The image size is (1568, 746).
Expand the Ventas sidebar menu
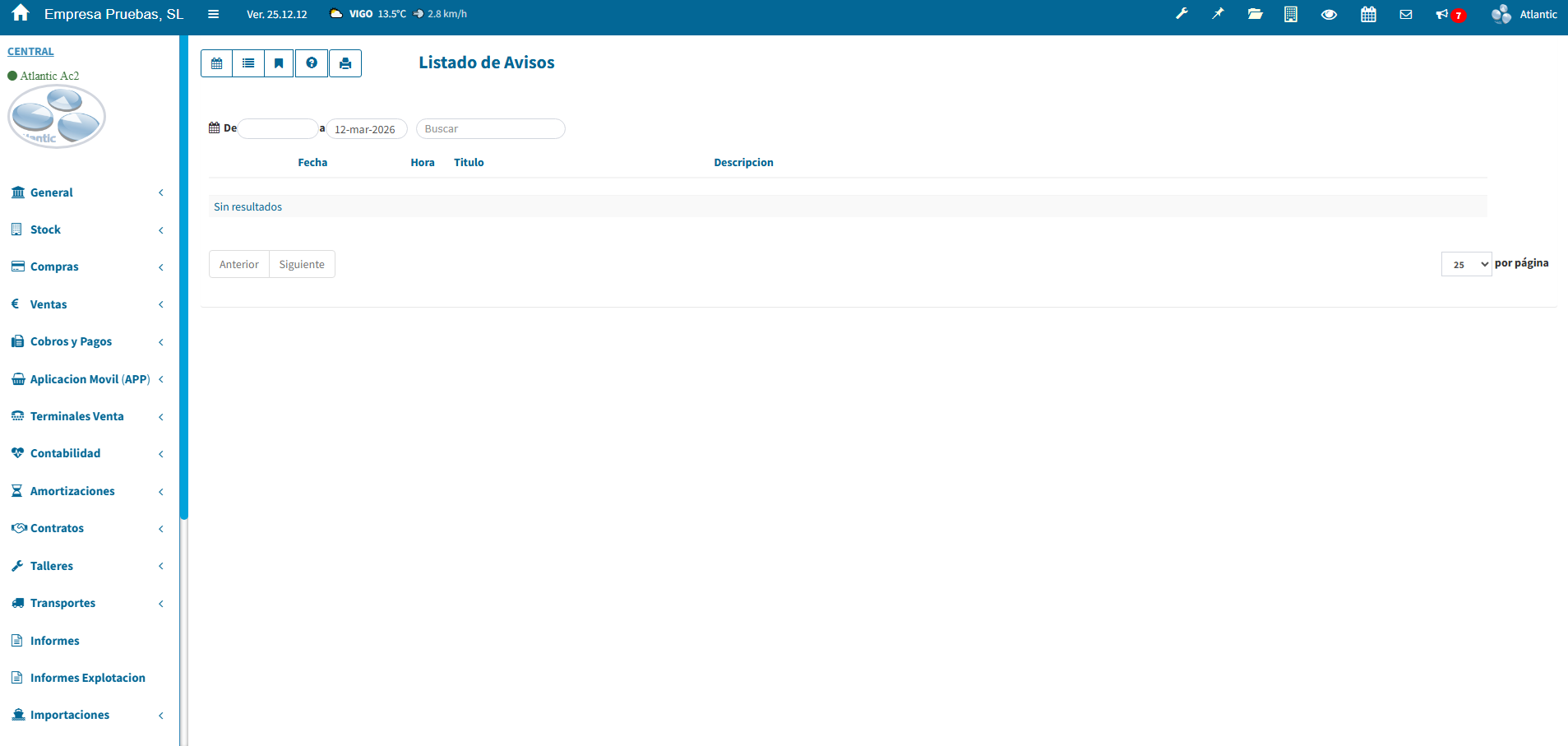click(x=49, y=304)
